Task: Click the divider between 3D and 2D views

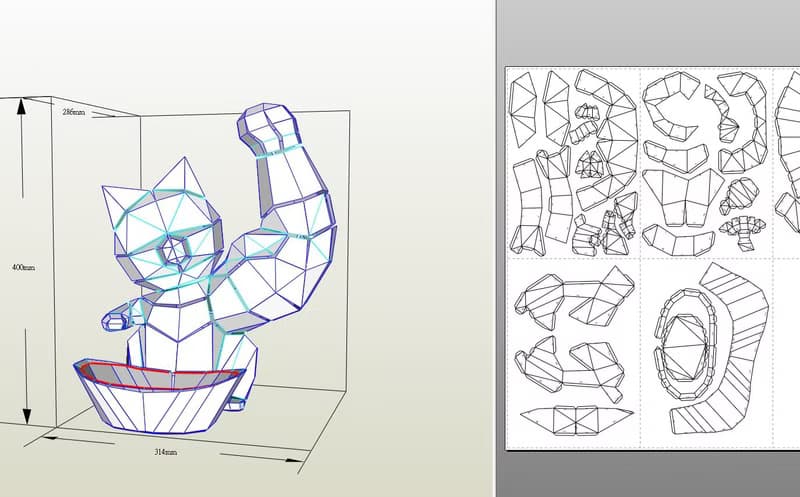Action: point(495,248)
